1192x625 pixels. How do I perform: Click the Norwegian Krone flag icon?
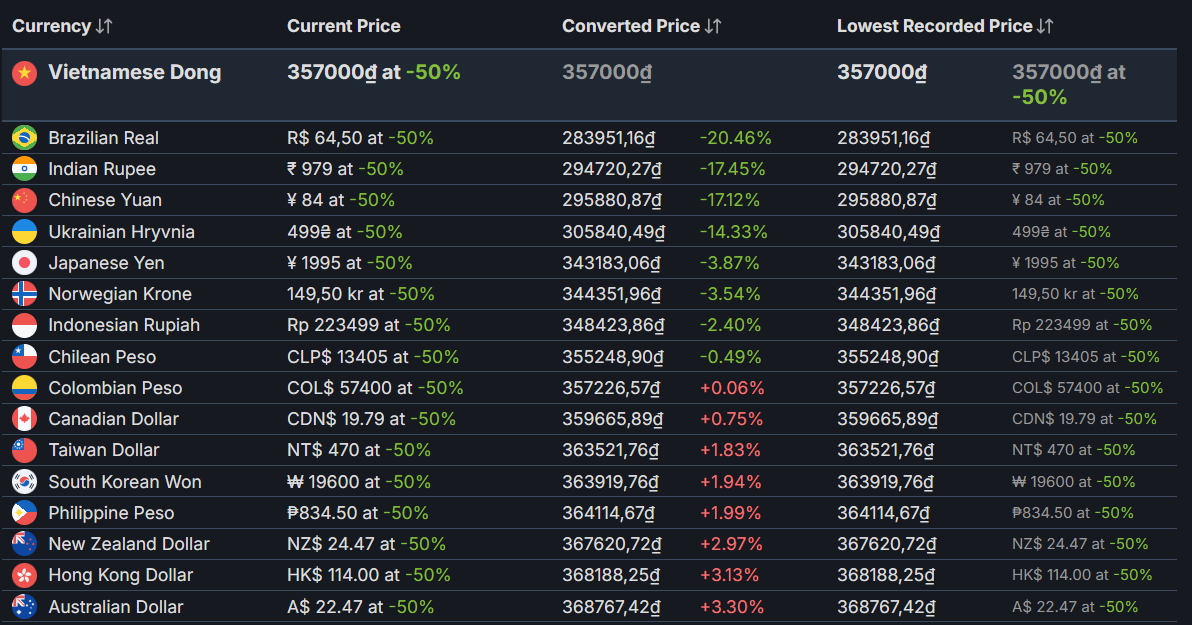point(25,294)
